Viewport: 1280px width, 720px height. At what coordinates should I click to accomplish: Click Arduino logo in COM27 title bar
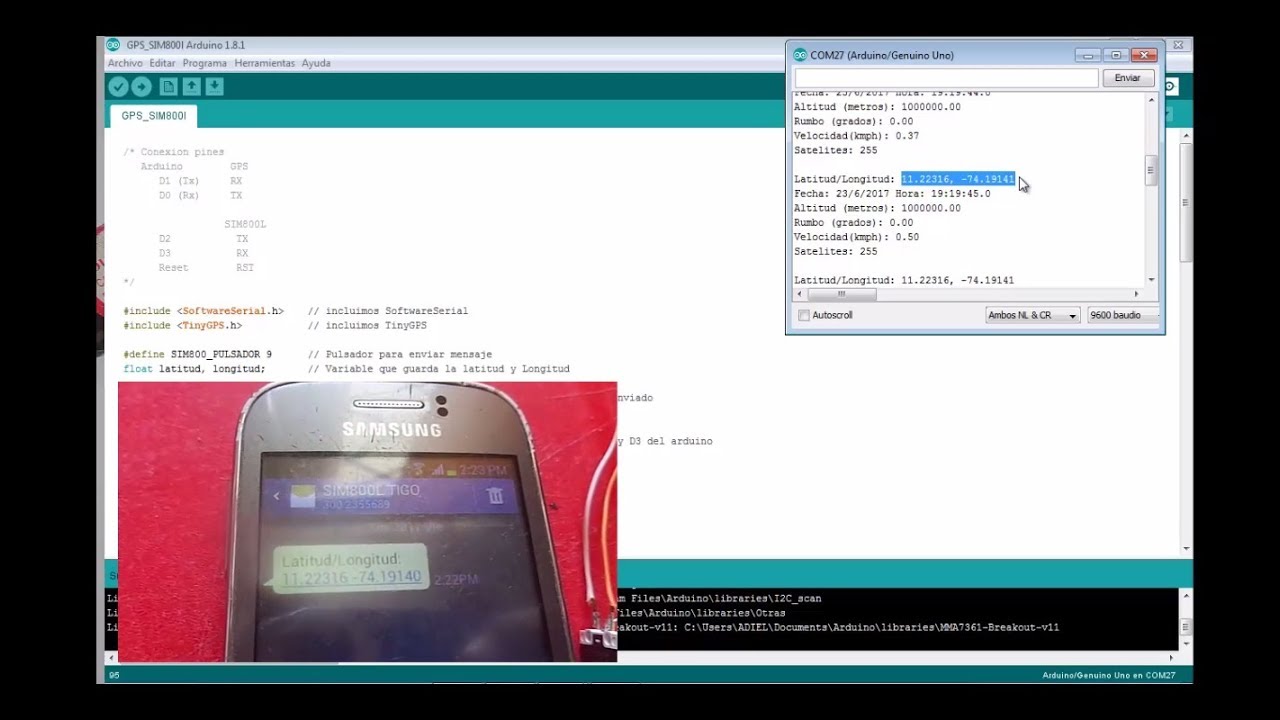(800, 55)
